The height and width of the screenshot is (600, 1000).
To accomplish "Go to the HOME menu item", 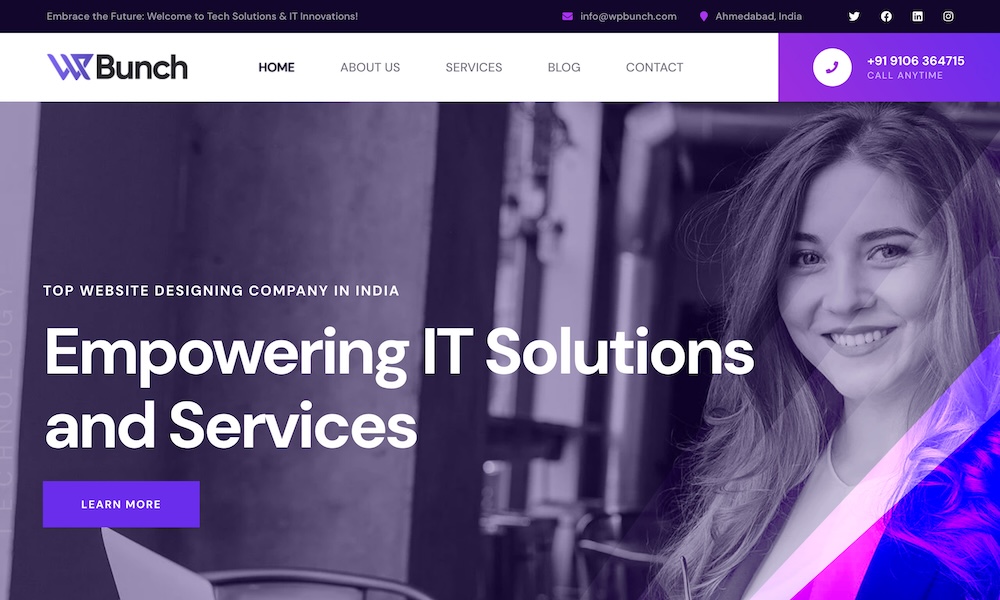I will tap(276, 67).
